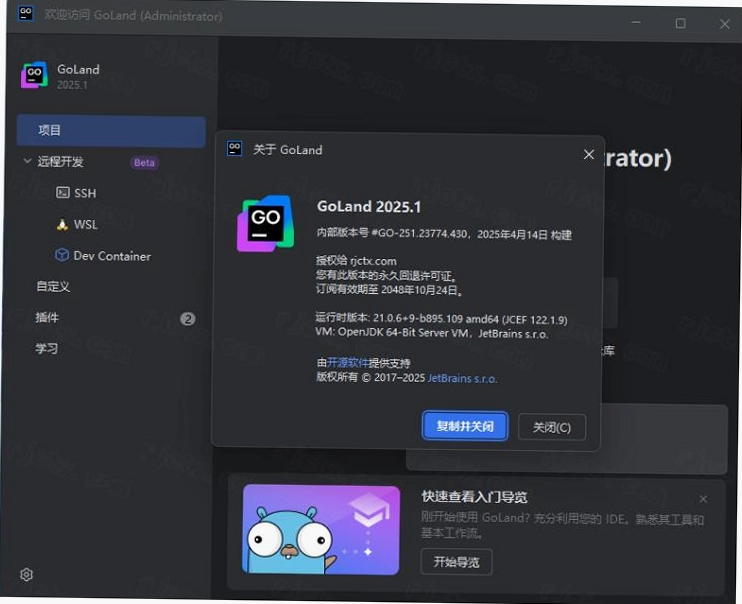The height and width of the screenshot is (604, 742).
Task: Click the VM: OpenJDK 64-Bit Server VM line
Action: tap(432, 333)
